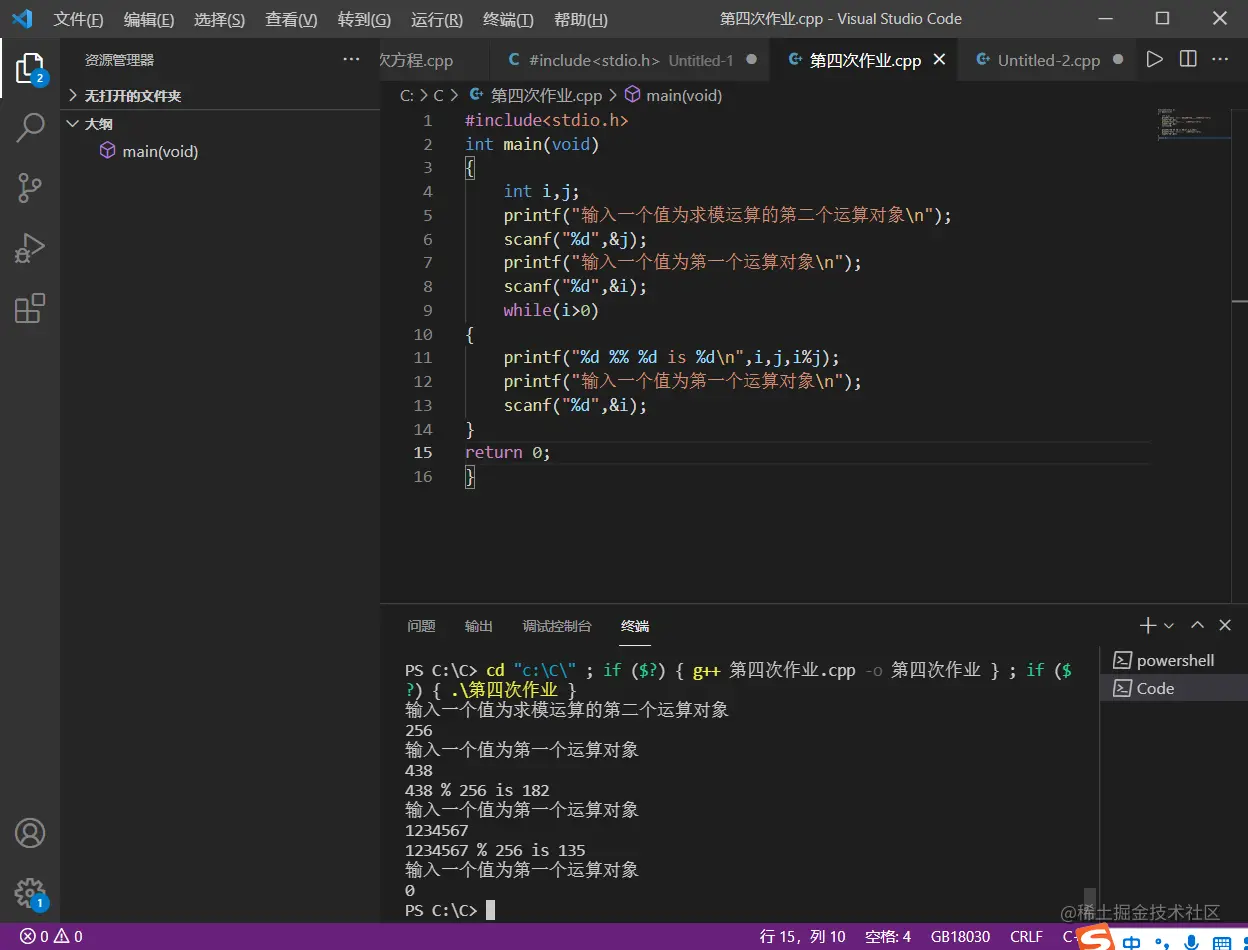The image size is (1248, 950).
Task: Close the terminal panel
Action: pos(1225,625)
